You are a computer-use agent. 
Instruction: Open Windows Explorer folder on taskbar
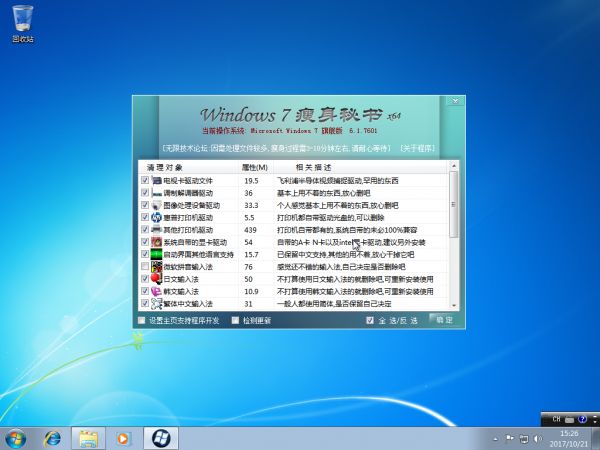(88, 439)
